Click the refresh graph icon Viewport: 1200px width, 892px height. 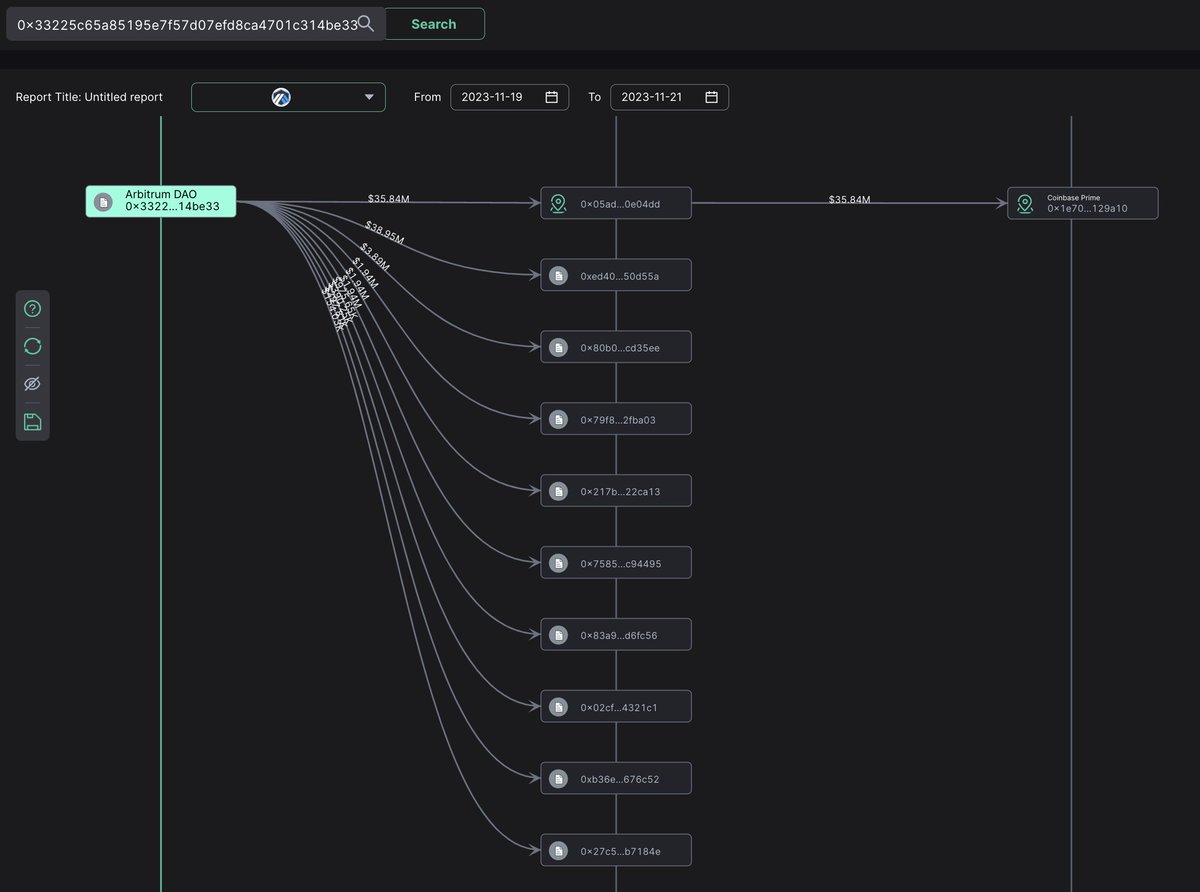point(32,346)
